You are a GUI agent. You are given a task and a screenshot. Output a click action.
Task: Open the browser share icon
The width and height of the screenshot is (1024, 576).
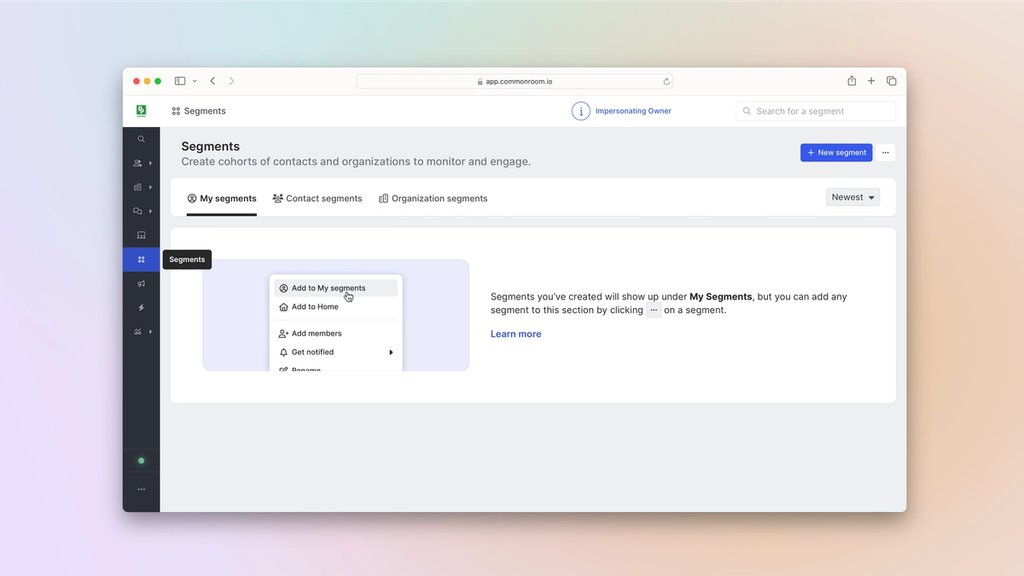click(x=852, y=80)
